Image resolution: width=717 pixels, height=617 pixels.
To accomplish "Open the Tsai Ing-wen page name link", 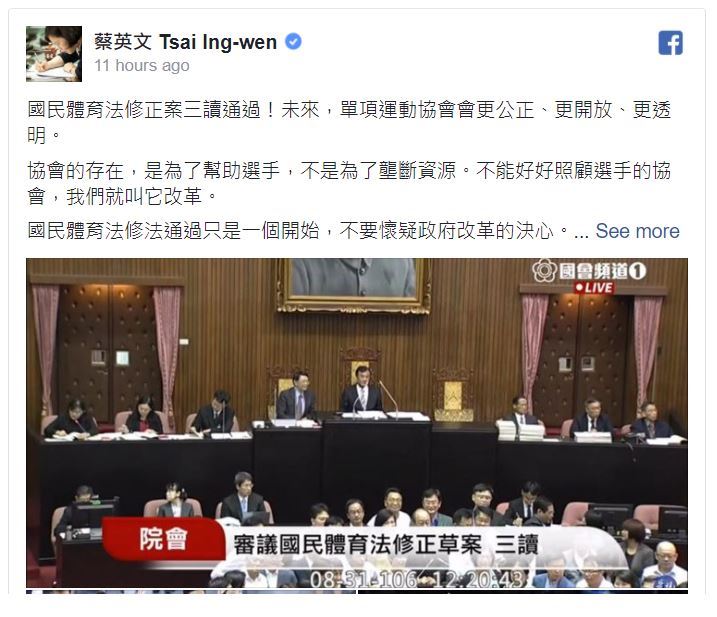I will (185, 42).
